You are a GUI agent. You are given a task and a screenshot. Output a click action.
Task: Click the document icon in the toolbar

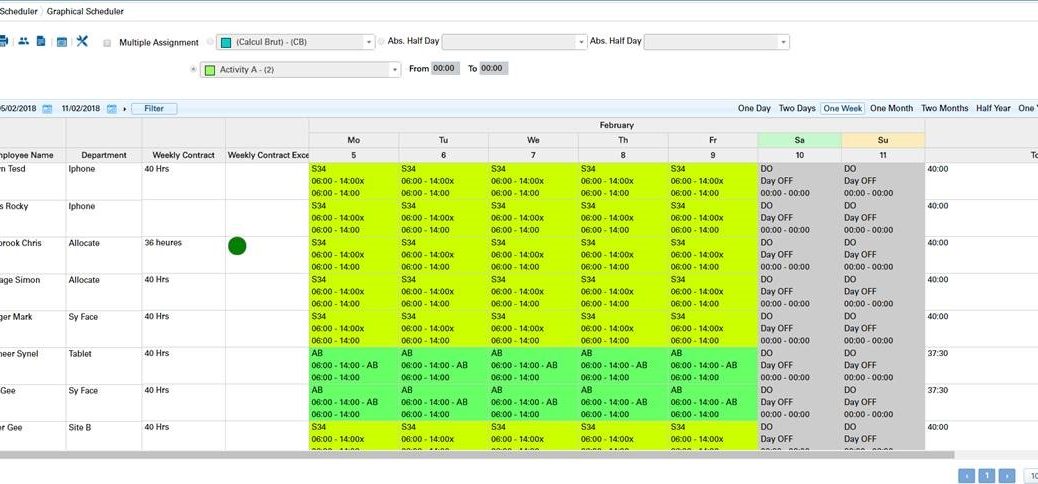[x=41, y=41]
